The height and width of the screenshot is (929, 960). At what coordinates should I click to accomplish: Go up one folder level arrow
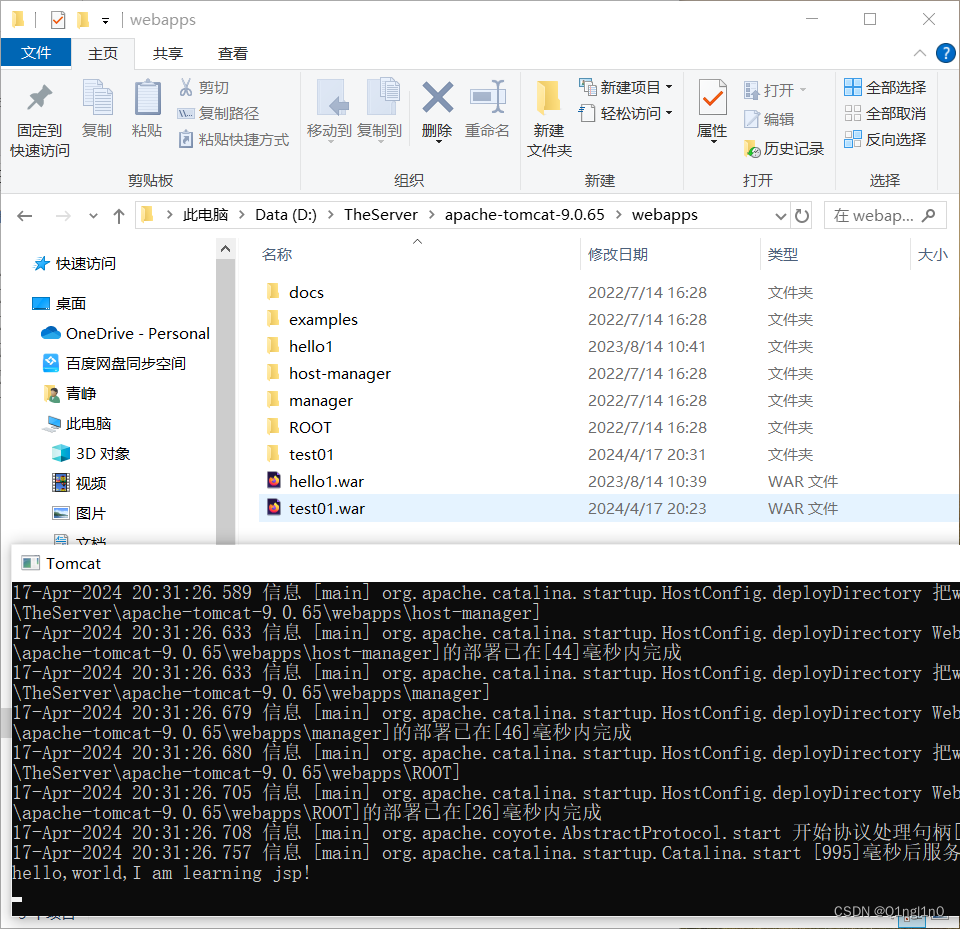pos(119,216)
